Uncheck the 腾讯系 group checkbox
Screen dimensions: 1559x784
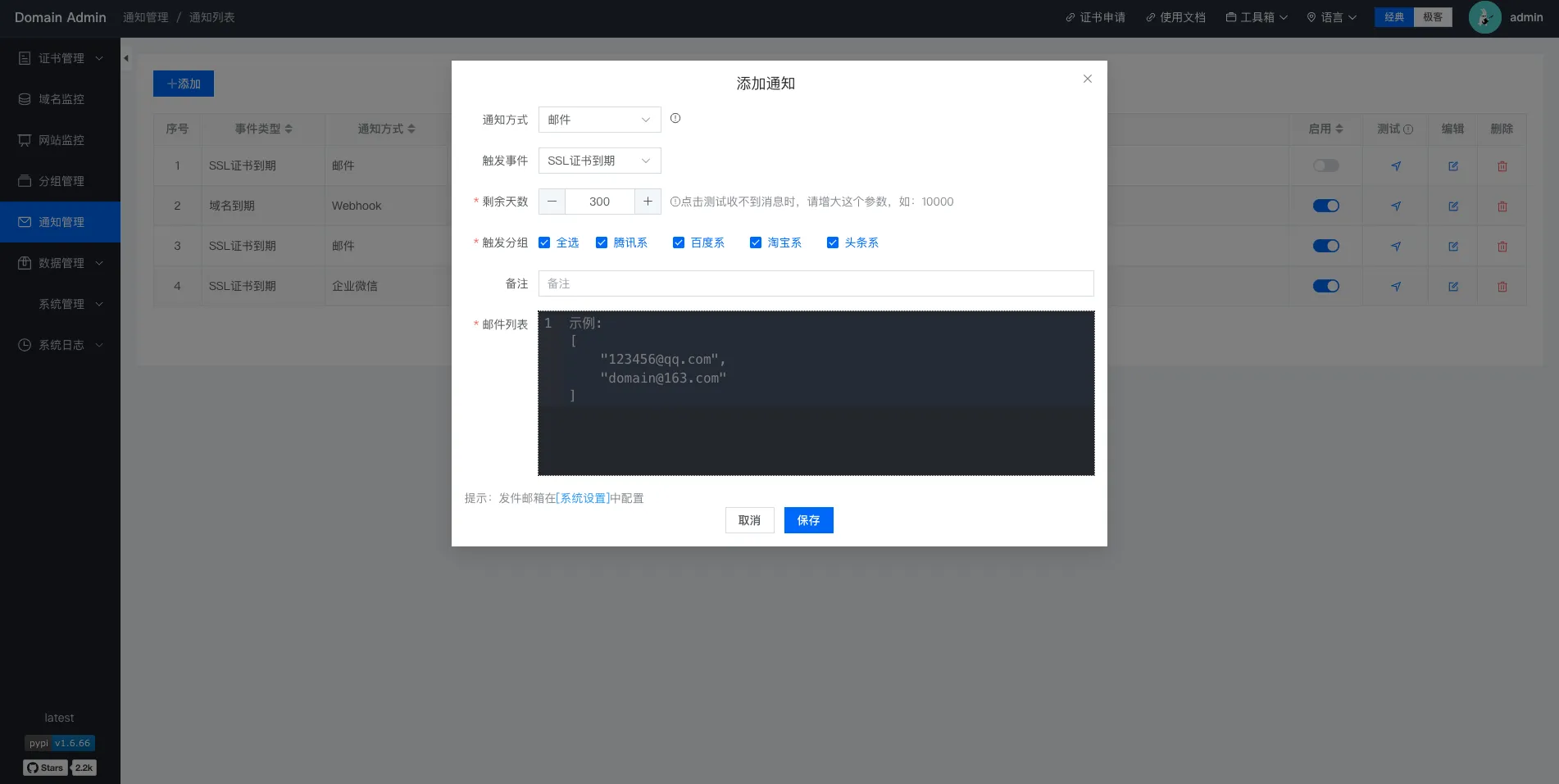602,242
